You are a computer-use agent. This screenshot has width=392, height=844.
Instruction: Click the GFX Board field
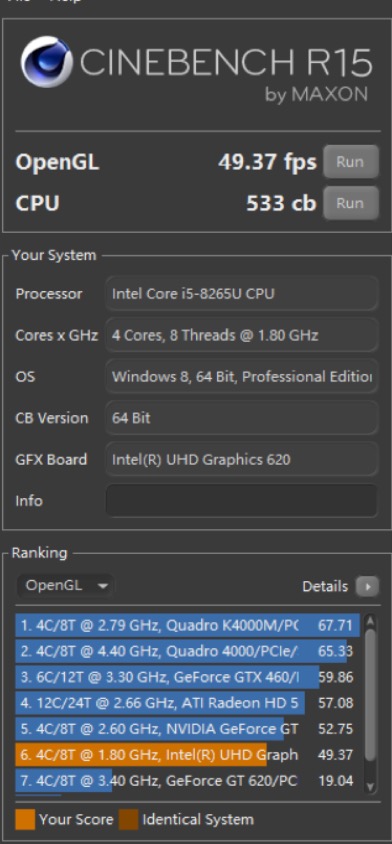click(x=242, y=459)
